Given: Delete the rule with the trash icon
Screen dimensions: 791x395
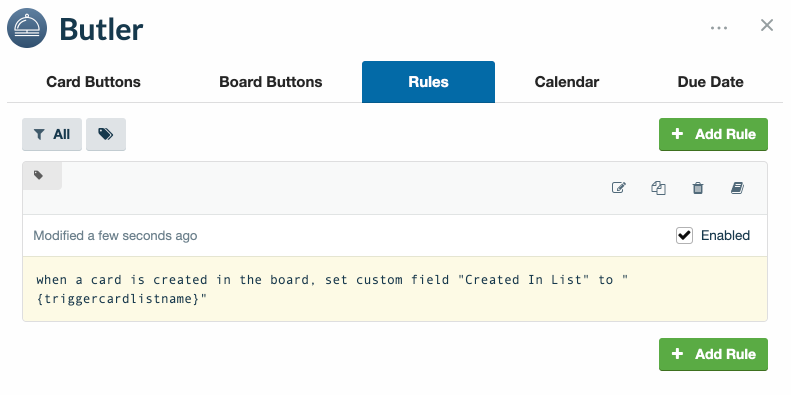Looking at the screenshot, I should (698, 188).
